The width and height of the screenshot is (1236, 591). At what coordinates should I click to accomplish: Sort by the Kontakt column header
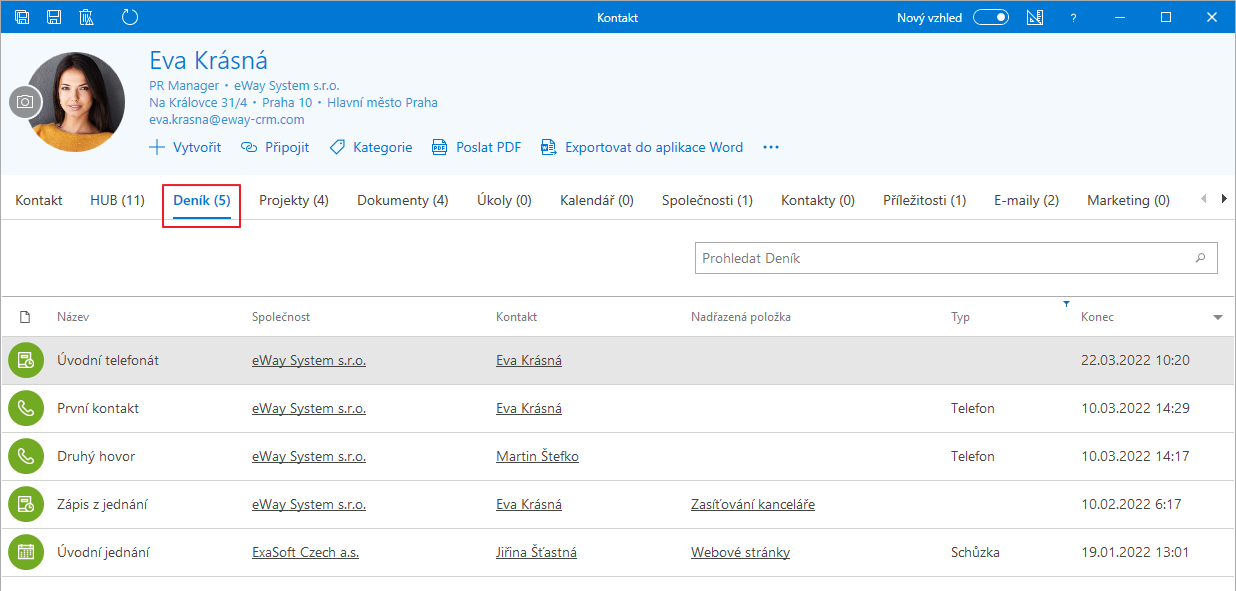click(517, 317)
